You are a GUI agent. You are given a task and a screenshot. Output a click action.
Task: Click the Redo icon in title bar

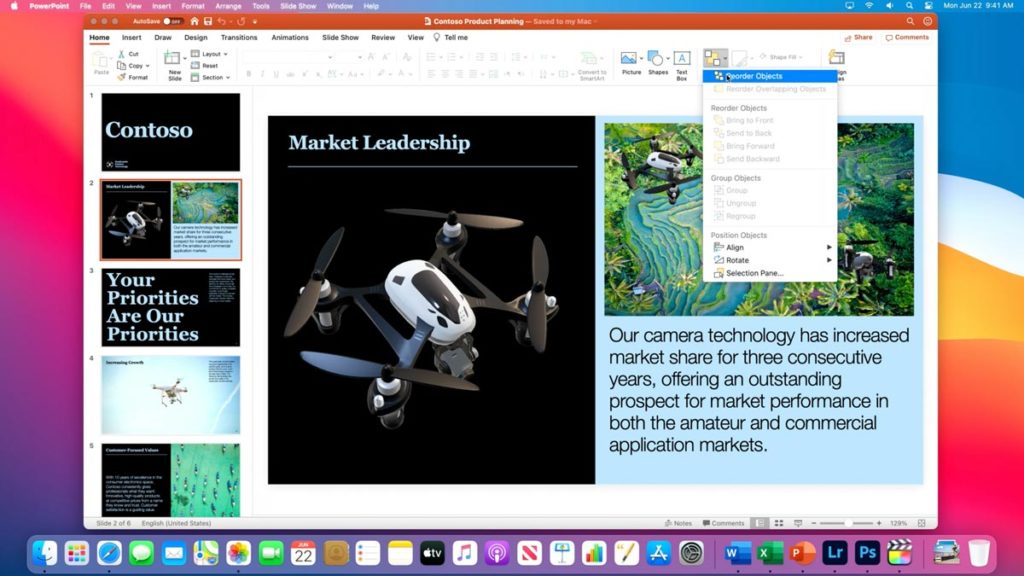coord(241,21)
